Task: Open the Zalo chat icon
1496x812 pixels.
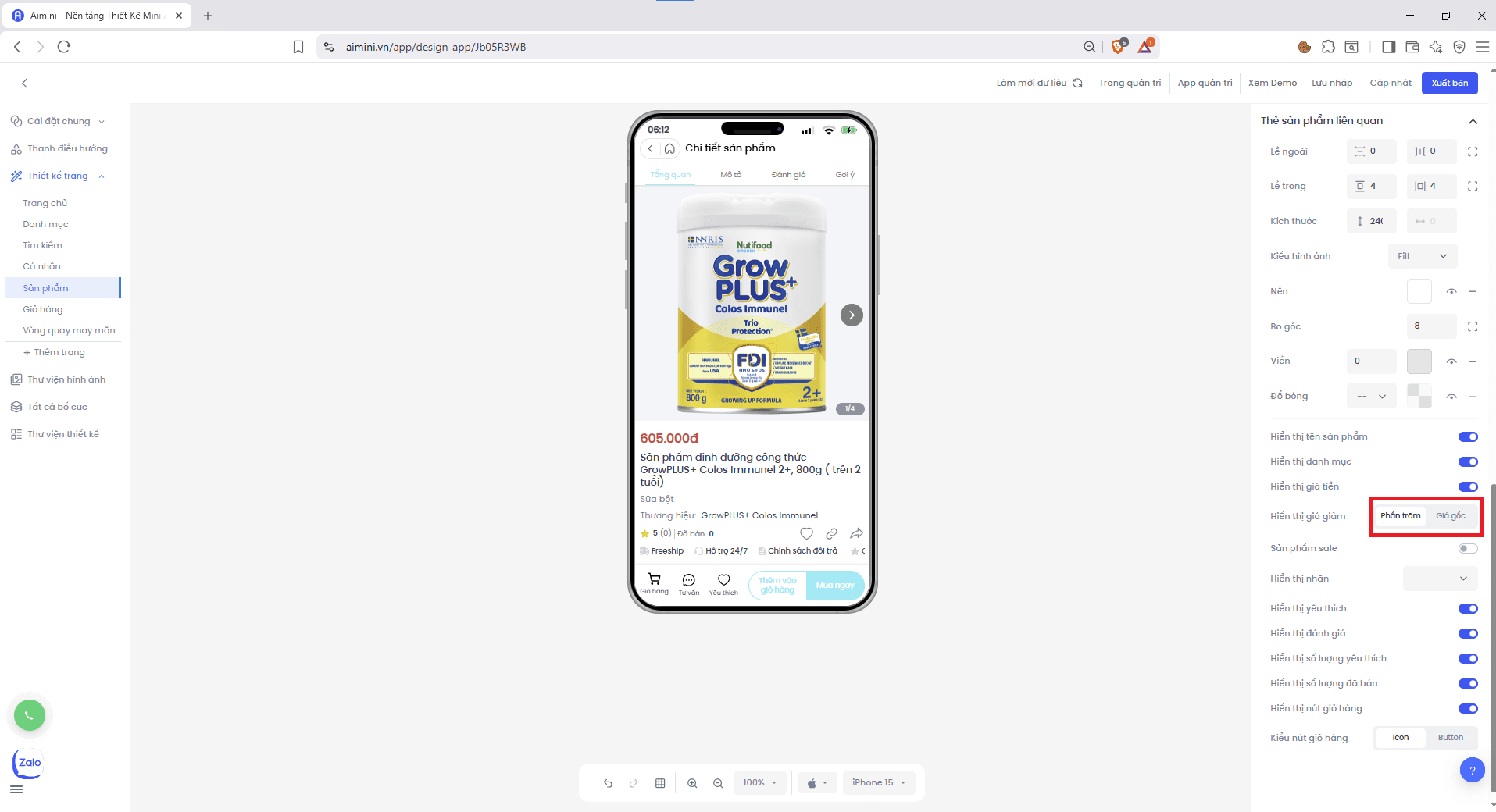Action: coord(29,763)
